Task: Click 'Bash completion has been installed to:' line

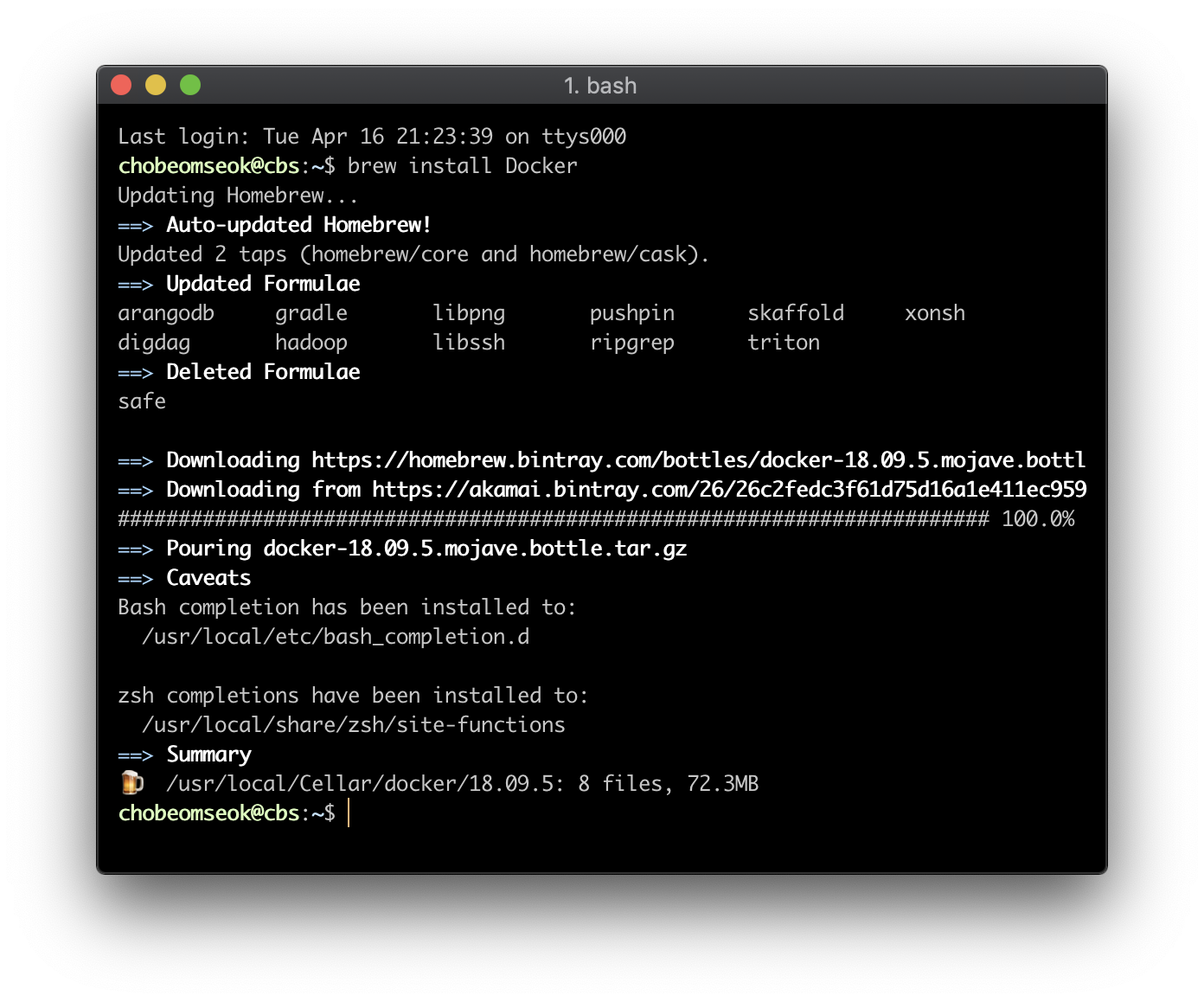Action: 347,607
